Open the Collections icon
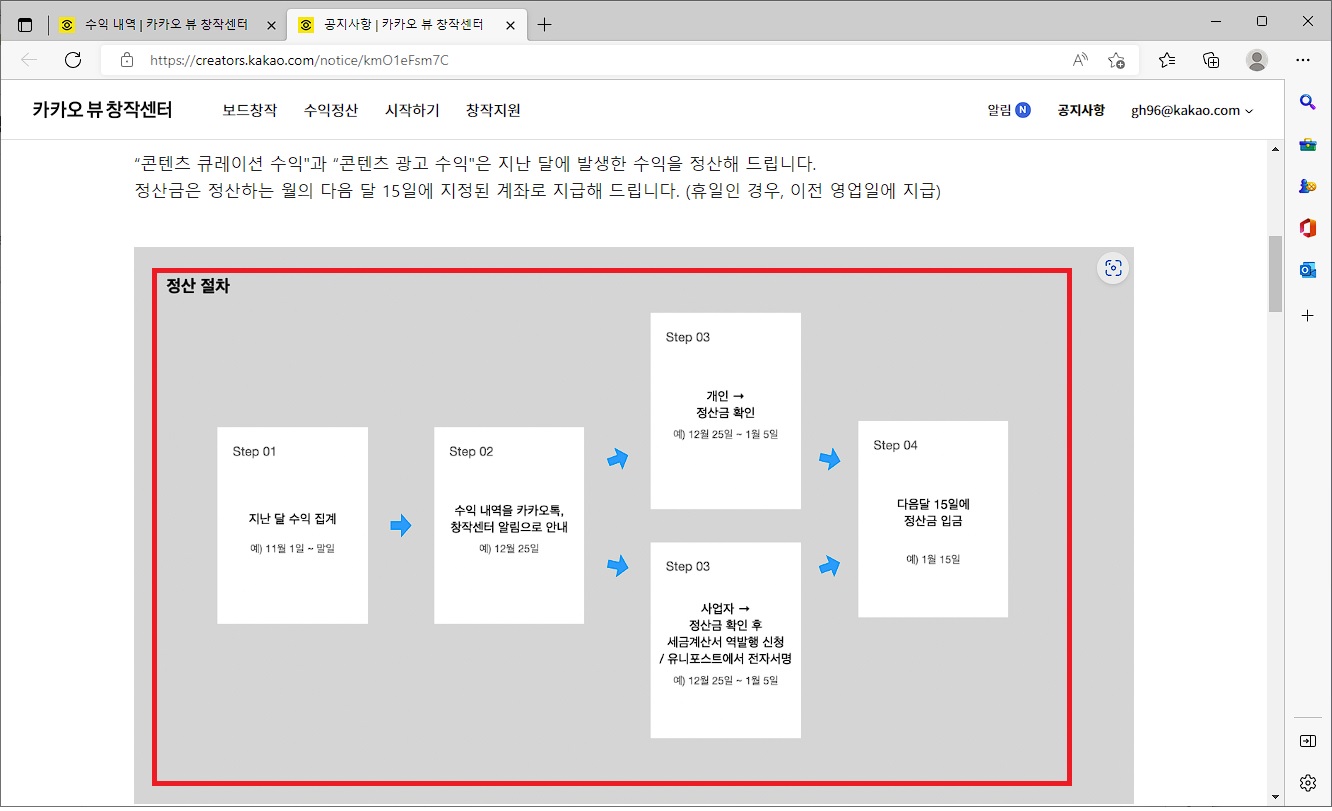 click(1211, 60)
